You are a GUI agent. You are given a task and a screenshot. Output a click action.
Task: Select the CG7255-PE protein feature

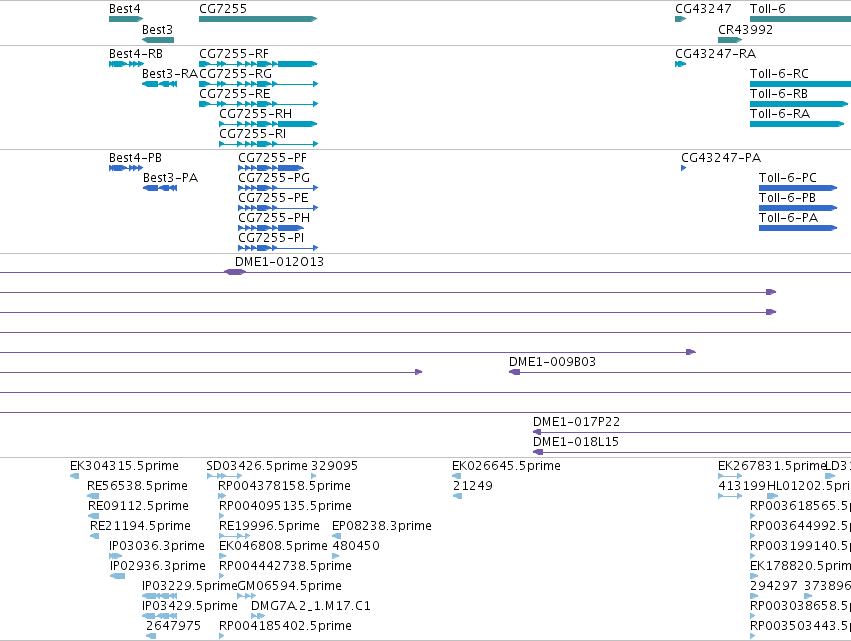point(278,208)
